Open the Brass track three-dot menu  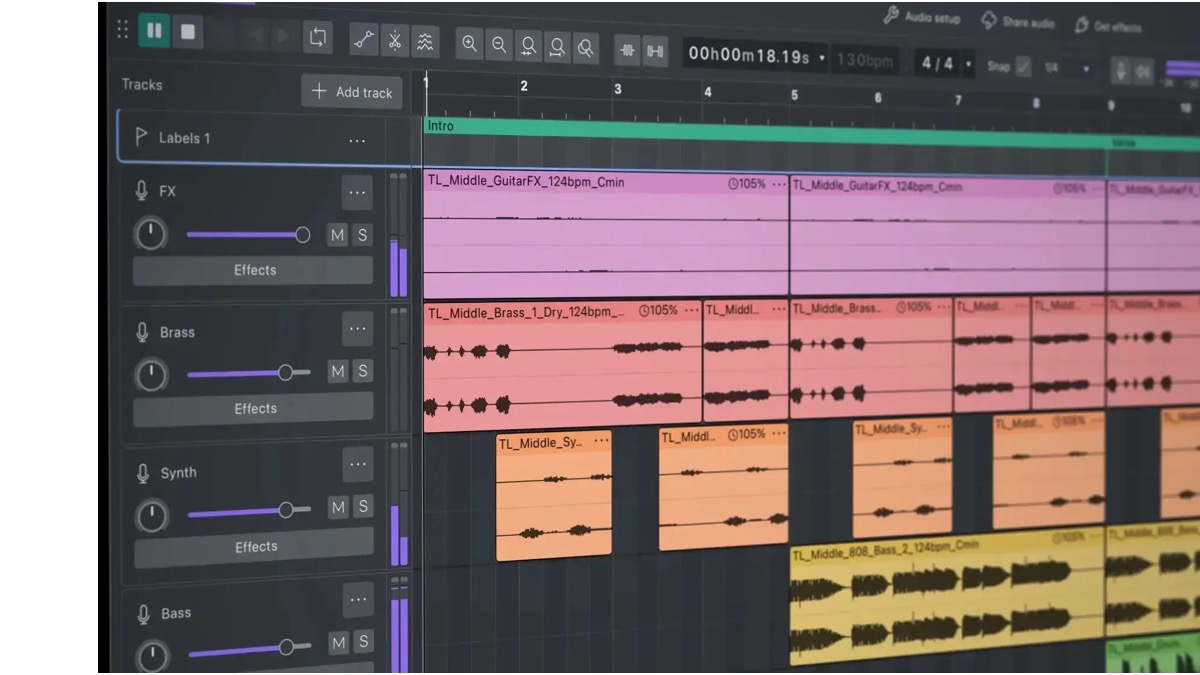tap(357, 328)
